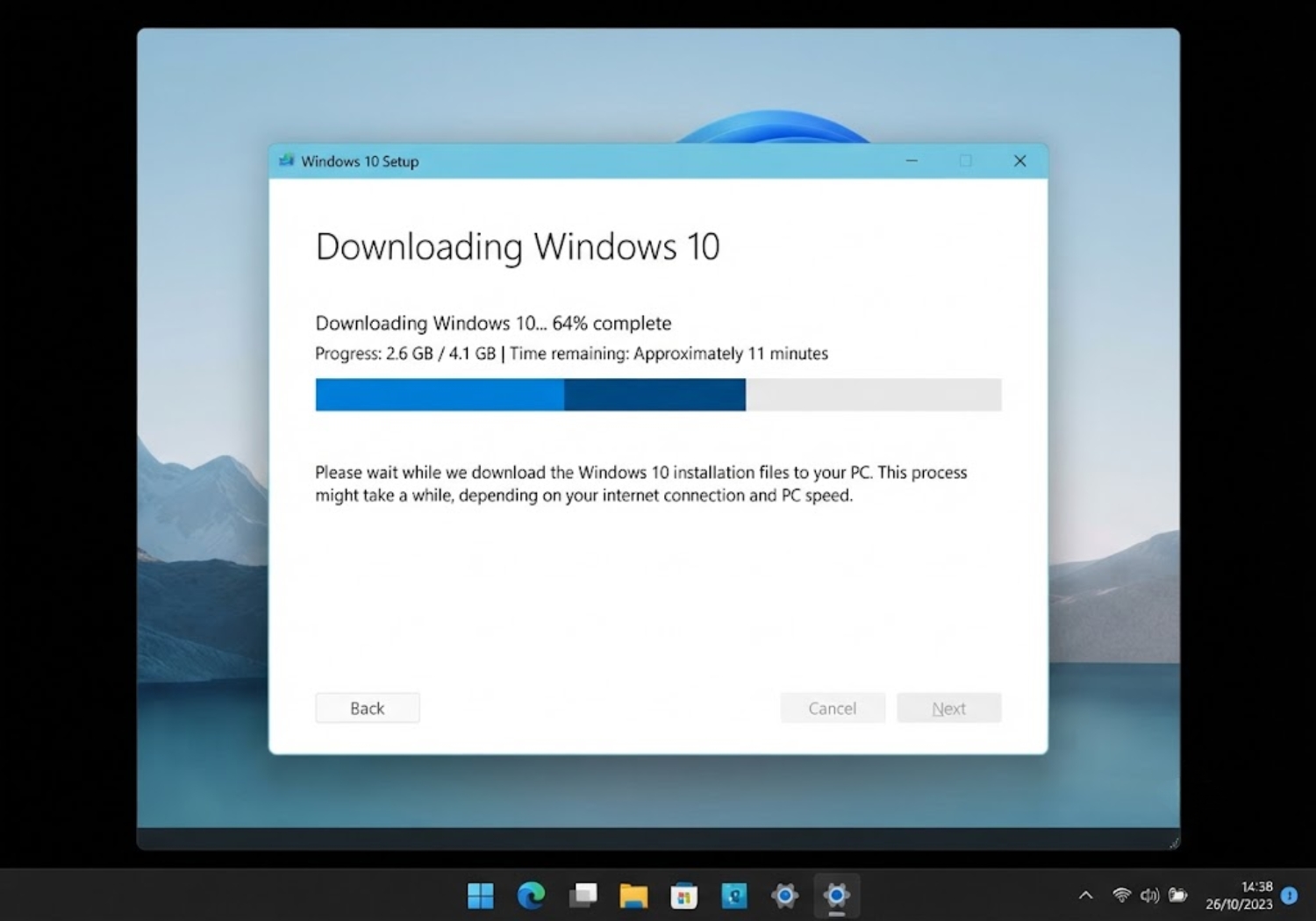Close the Windows 10 Setup window
The width and height of the screenshot is (1316, 921).
click(1020, 161)
